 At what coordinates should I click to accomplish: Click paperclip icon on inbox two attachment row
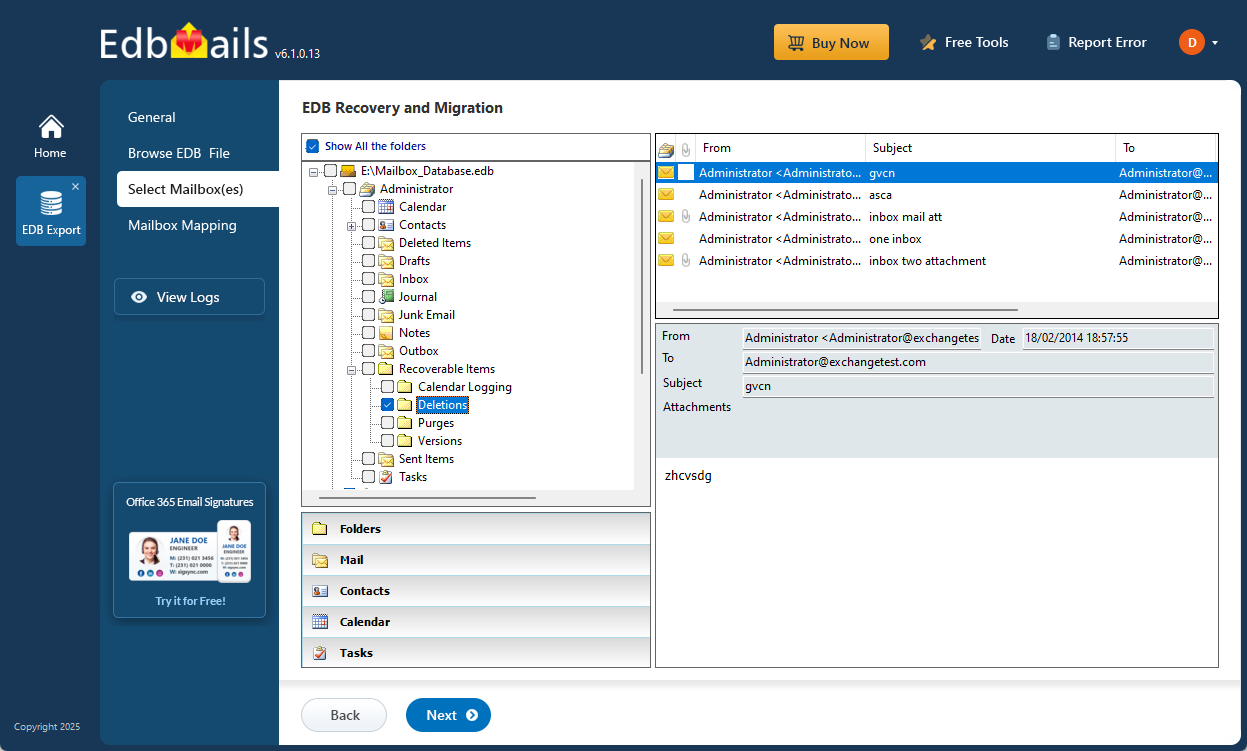pyautogui.click(x=686, y=261)
